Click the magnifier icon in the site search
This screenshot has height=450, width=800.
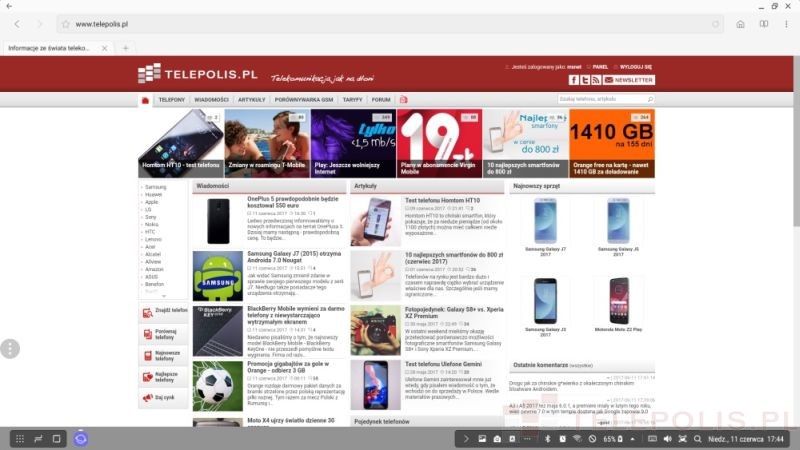[x=650, y=99]
